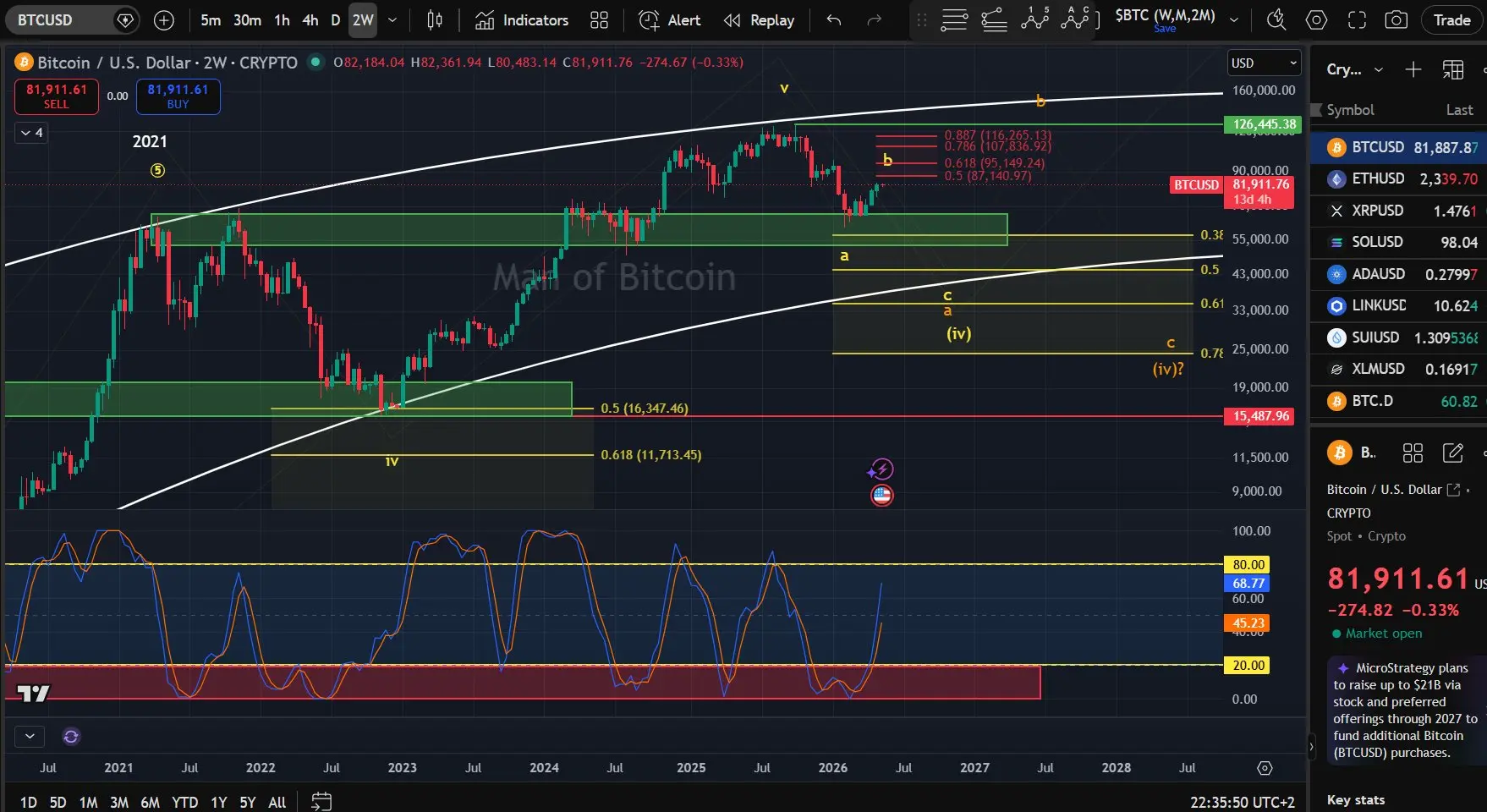Switch chart to the 5m timeframe

(x=211, y=20)
